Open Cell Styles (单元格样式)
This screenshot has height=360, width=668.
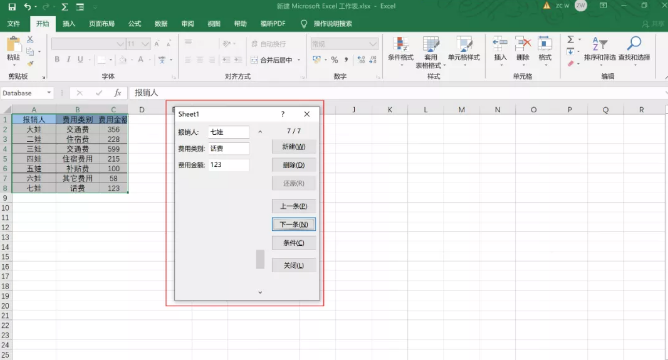(464, 53)
